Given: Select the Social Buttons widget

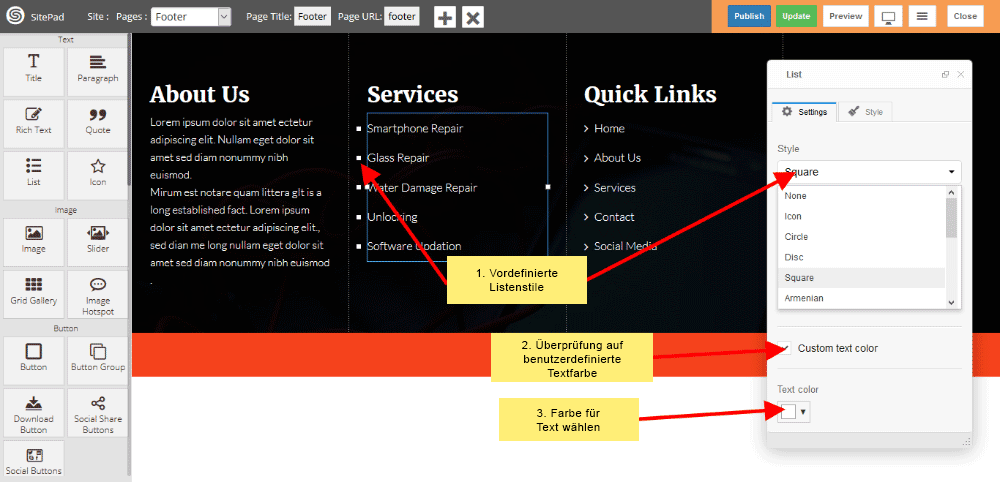Looking at the screenshot, I should click(34, 460).
